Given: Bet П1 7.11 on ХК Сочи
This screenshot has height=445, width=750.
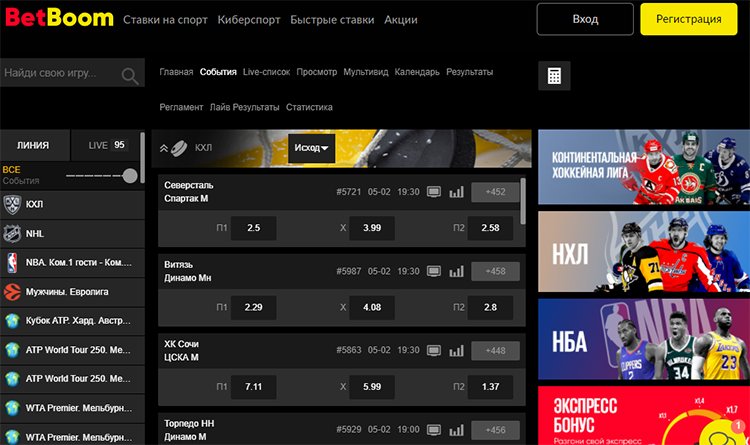Looking at the screenshot, I should pos(254,387).
